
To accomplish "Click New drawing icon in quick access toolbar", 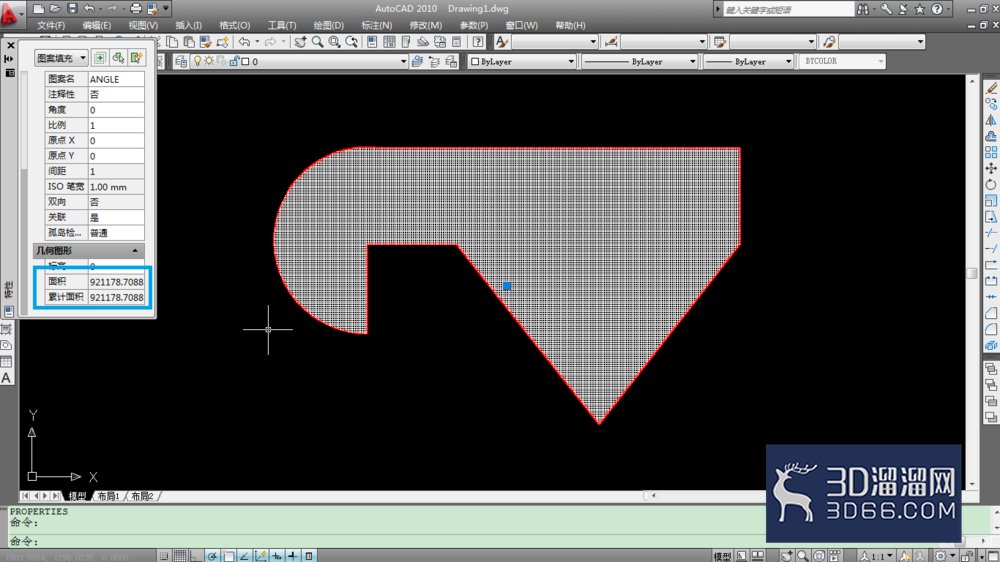I will click(x=39, y=9).
